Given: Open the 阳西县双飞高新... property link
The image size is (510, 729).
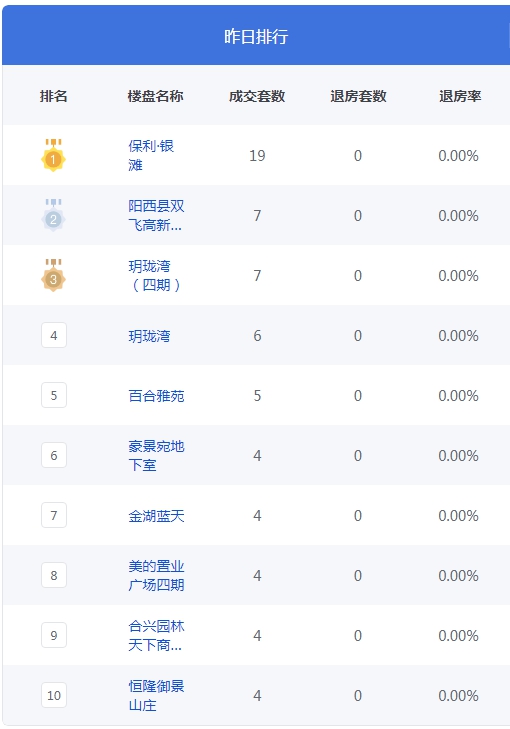Looking at the screenshot, I should (156, 215).
